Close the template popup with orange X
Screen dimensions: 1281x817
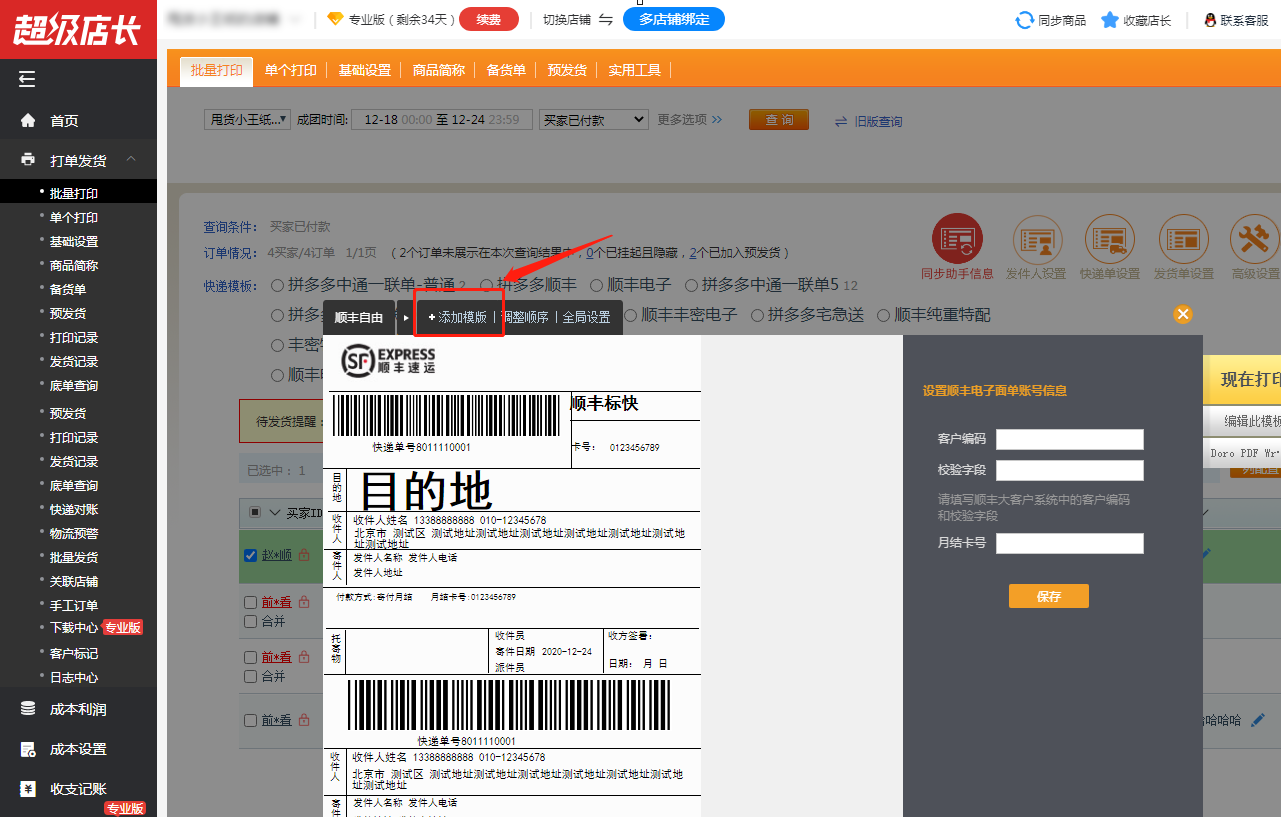tap(1183, 314)
